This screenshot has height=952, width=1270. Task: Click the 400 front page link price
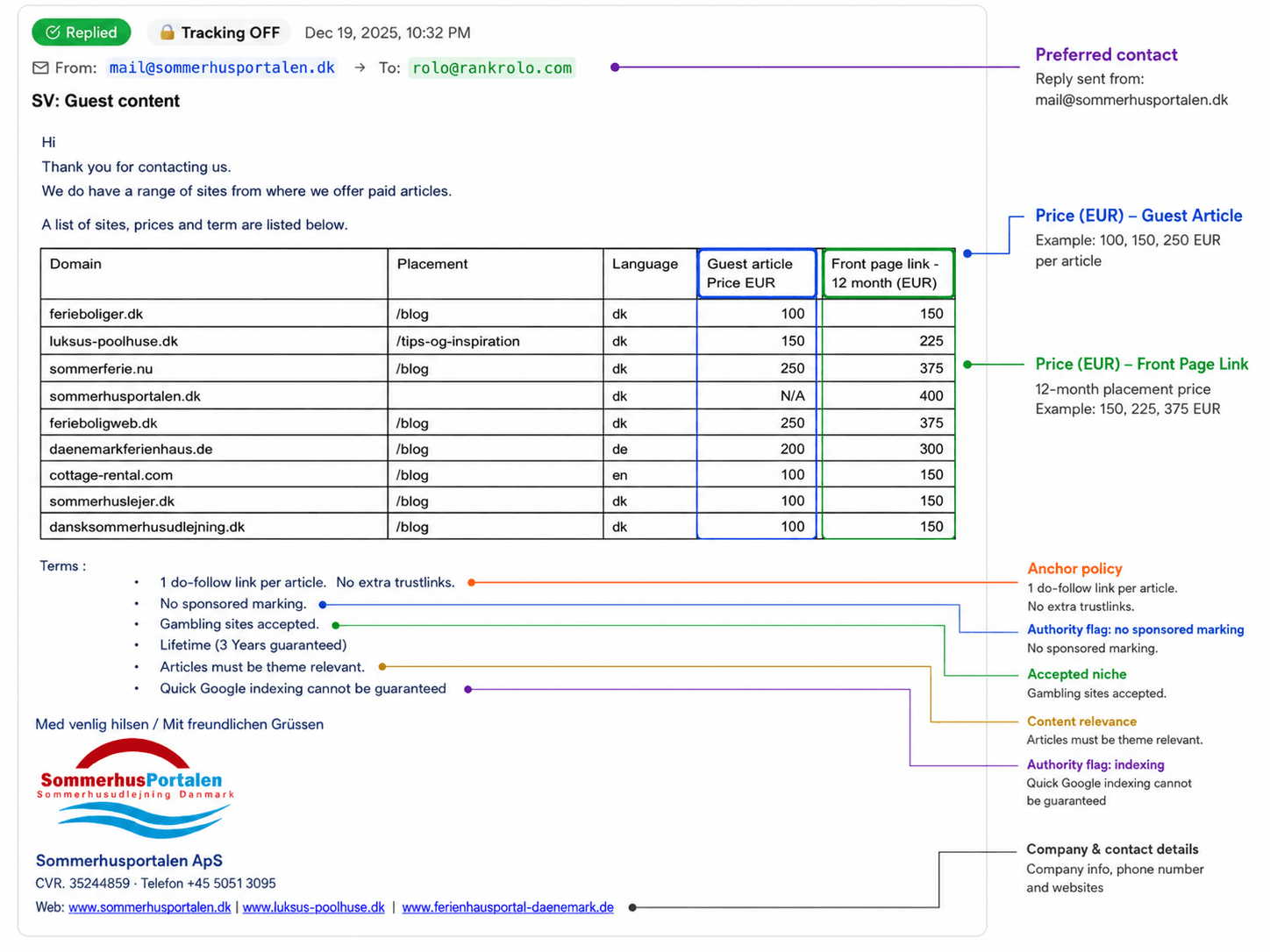coord(888,395)
